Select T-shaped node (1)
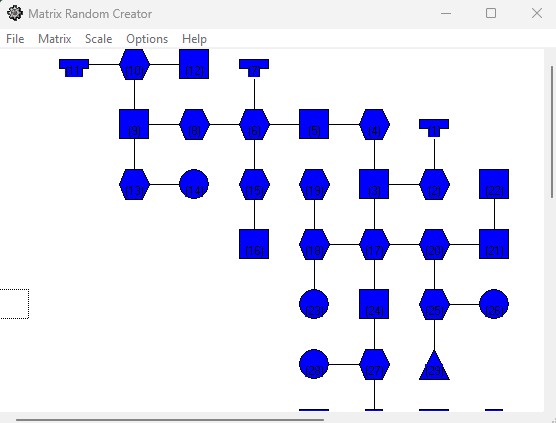The image size is (556, 423). point(434,127)
